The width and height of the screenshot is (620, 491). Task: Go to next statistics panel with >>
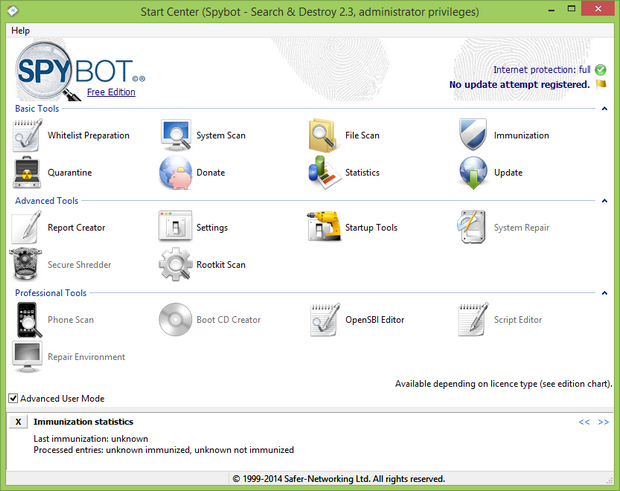(x=603, y=422)
